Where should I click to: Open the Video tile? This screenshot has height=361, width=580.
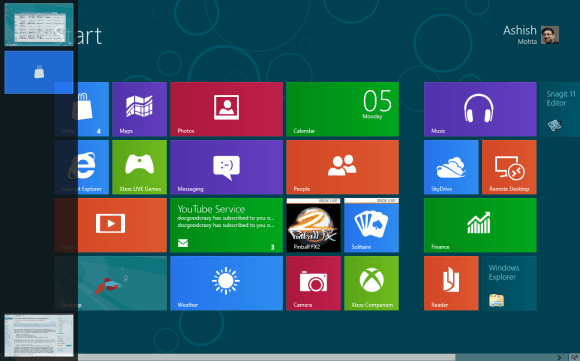pyautogui.click(x=111, y=225)
